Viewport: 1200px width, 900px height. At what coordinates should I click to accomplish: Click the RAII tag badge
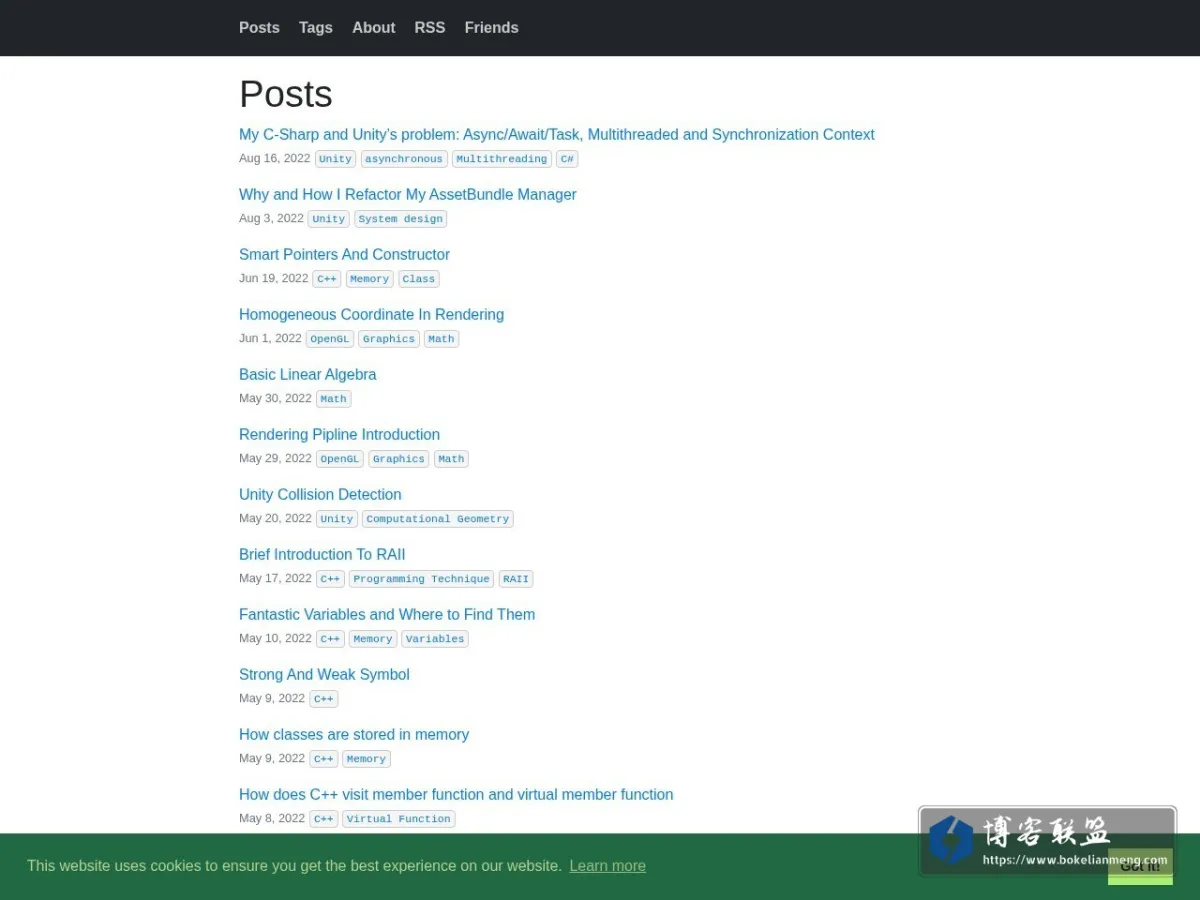pyautogui.click(x=516, y=579)
